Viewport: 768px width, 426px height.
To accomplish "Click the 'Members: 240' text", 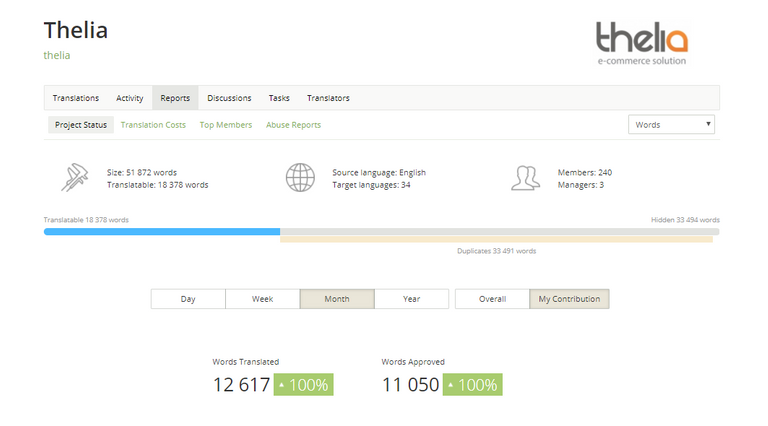I will click(585, 172).
